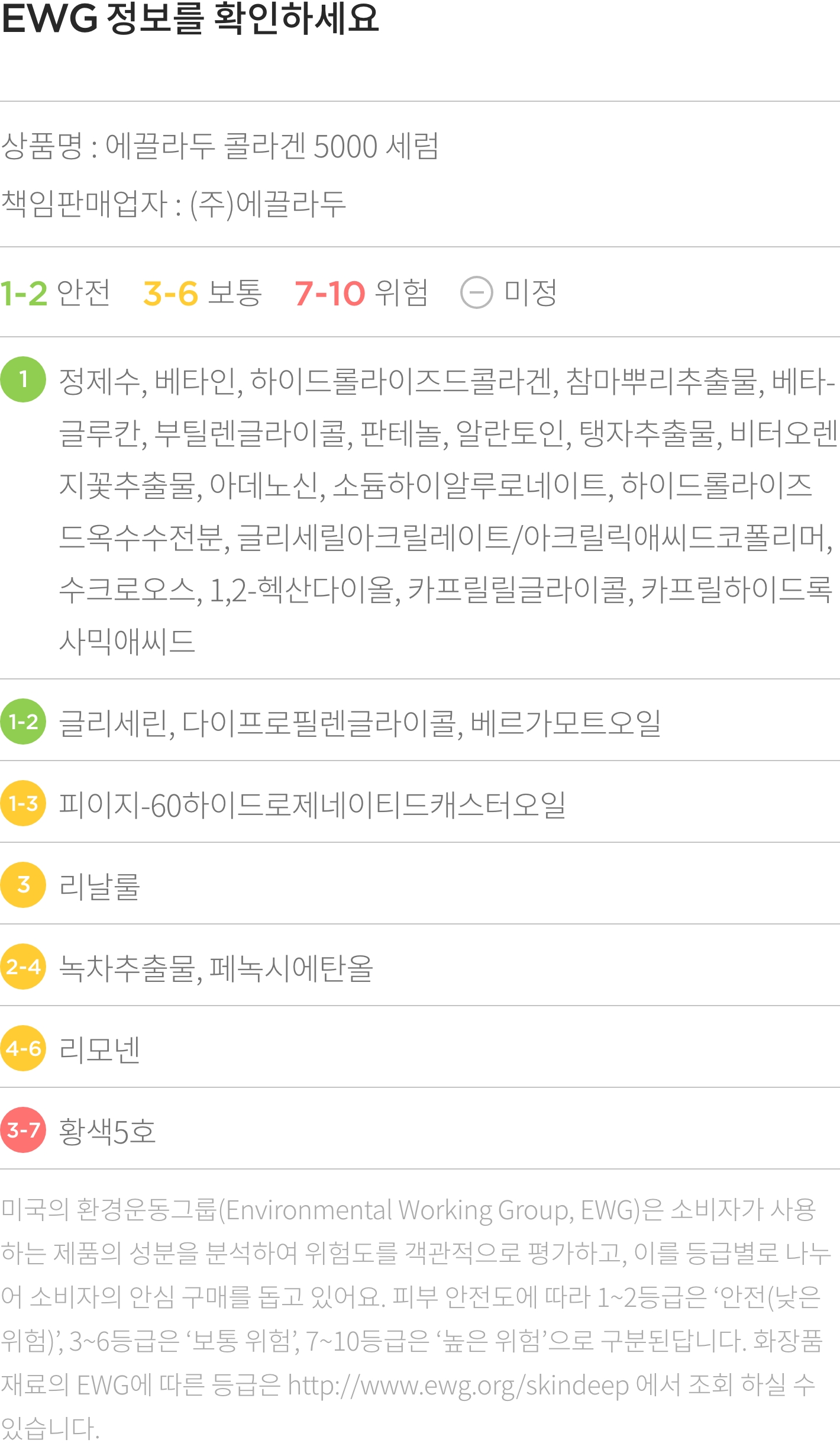Click the 책임판매업자 (주)에끌라두 text
The width and height of the screenshot is (840, 1443).
coord(173,204)
